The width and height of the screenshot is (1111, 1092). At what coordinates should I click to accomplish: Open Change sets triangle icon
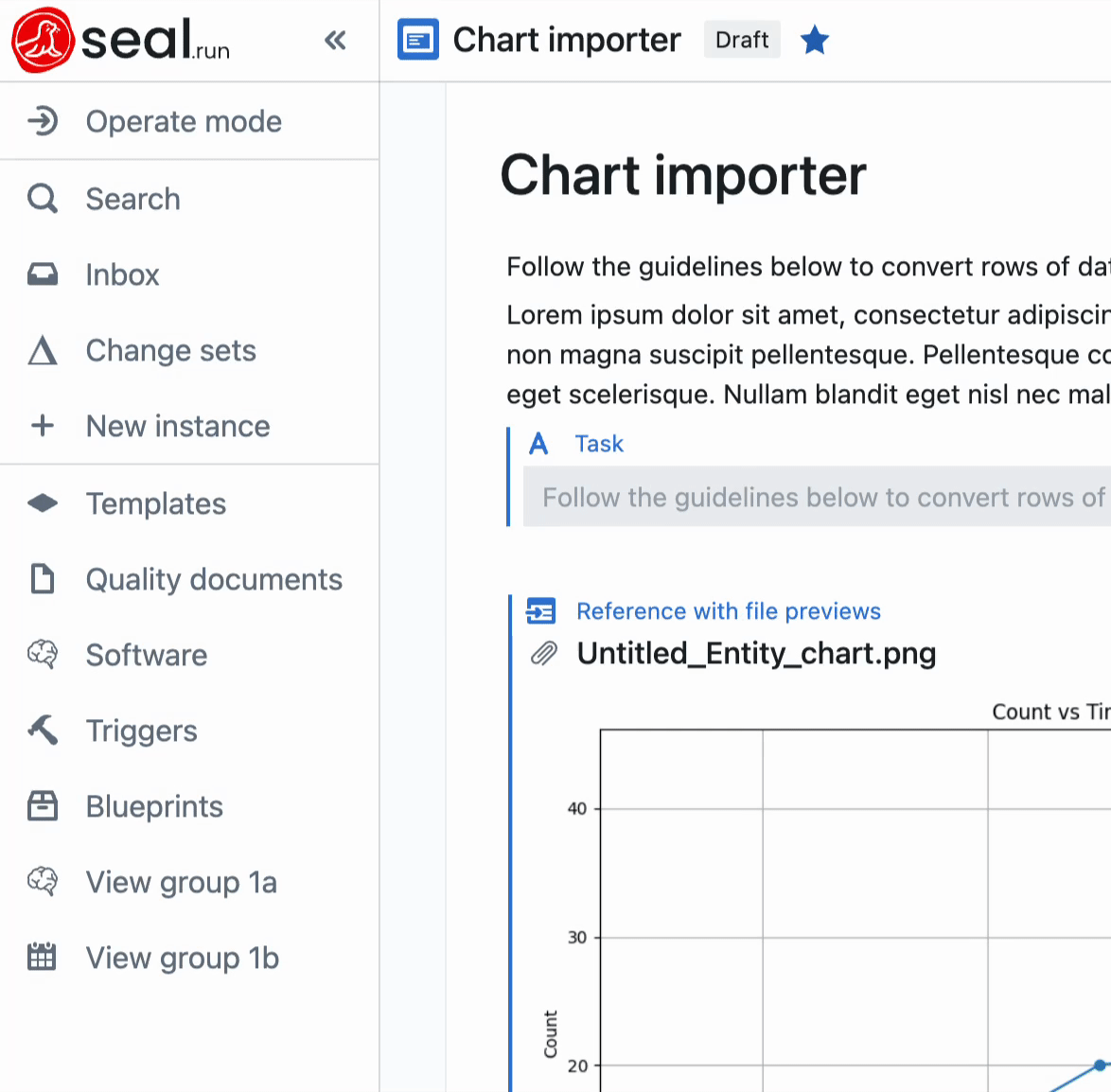click(x=43, y=351)
